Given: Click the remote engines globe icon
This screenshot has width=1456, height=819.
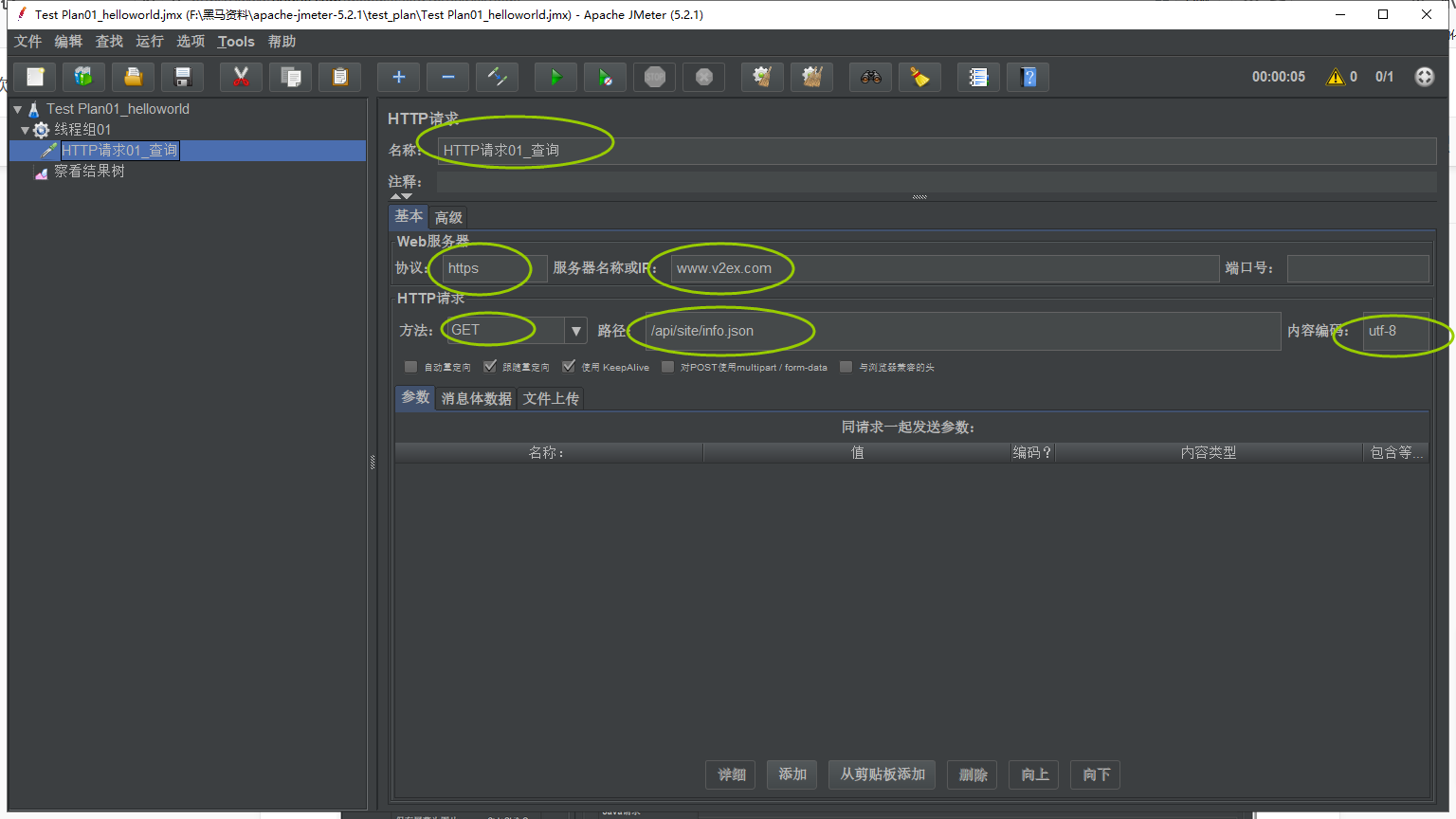Looking at the screenshot, I should click(1425, 77).
